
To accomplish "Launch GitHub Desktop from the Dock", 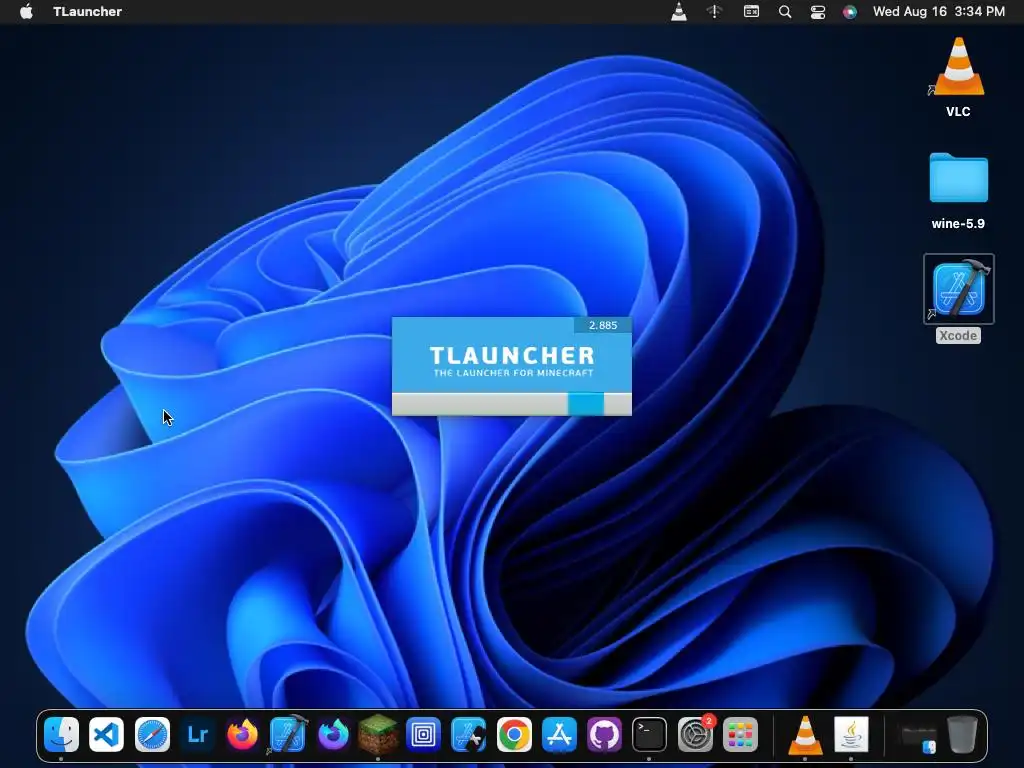I will [x=605, y=734].
